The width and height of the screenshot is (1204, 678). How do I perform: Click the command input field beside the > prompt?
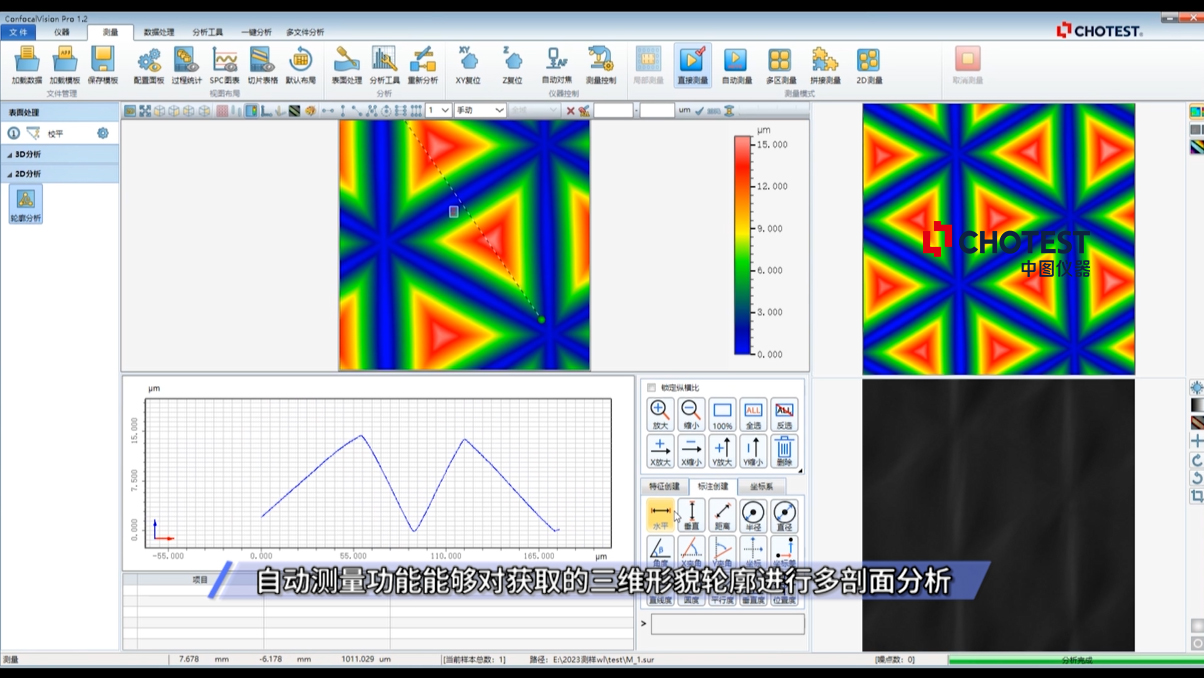point(727,624)
